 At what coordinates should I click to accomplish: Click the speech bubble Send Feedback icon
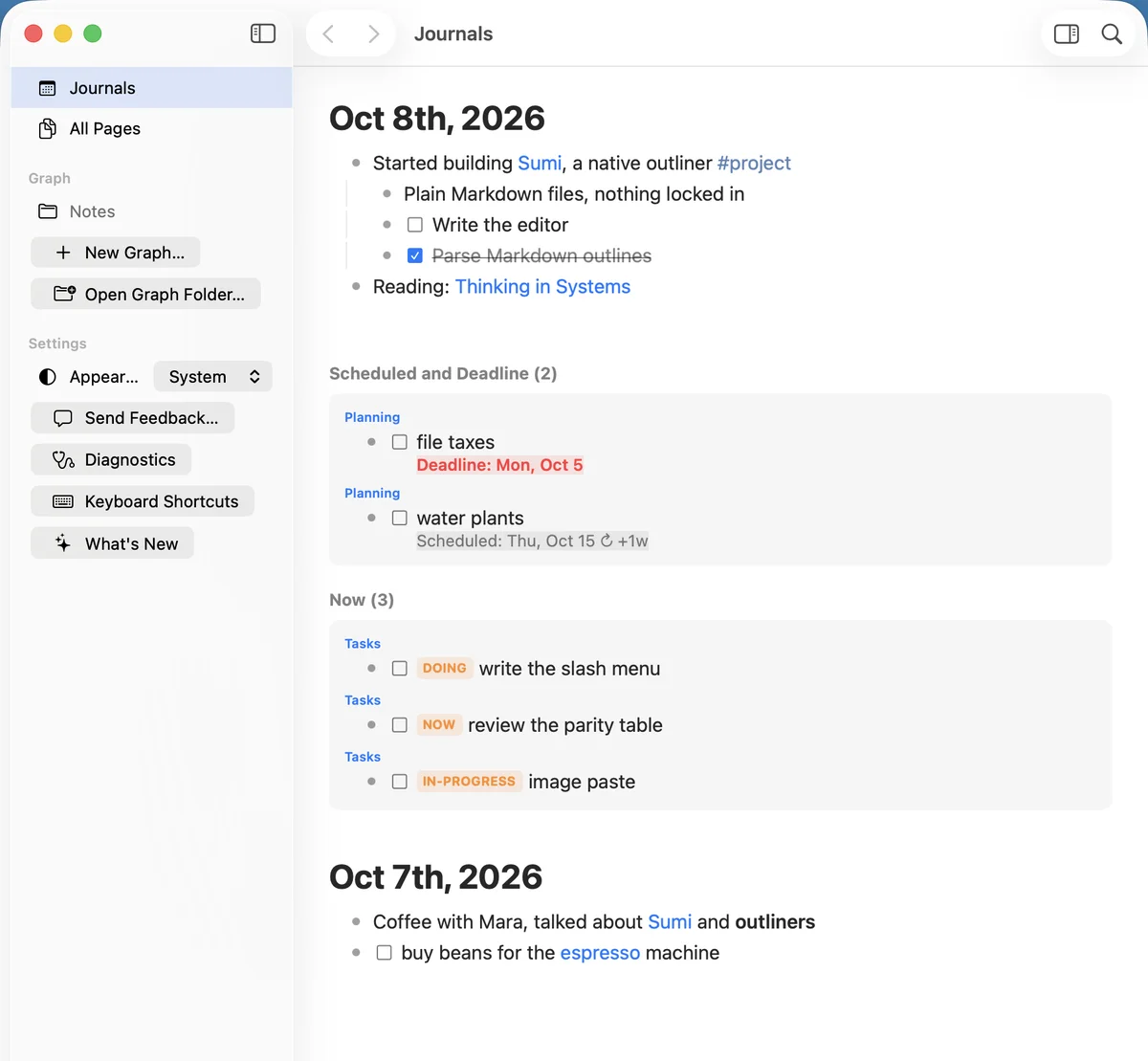63,418
